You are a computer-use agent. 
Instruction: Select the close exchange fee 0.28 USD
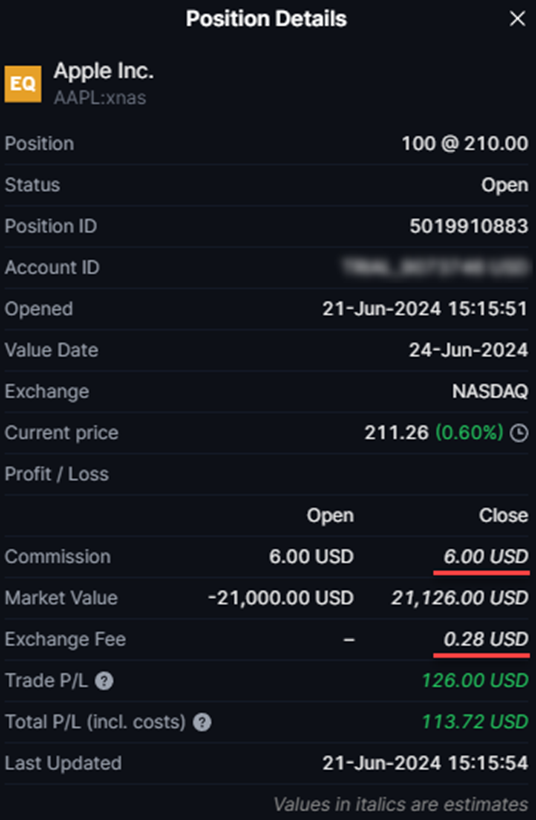486,640
